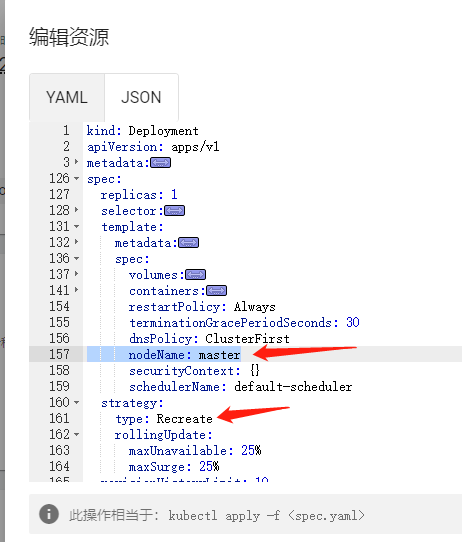This screenshot has width=462, height=542.
Task: Switch to the YAML tab
Action: [x=67, y=97]
